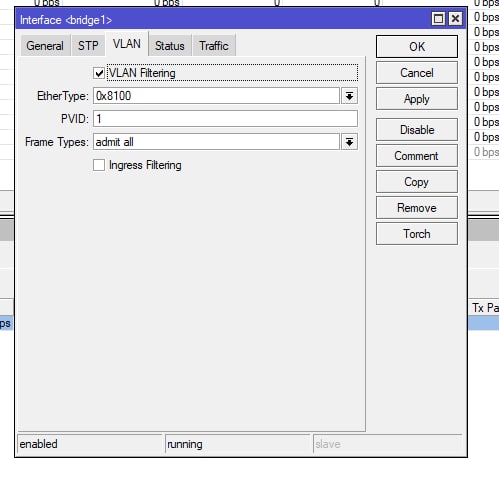Remove the bridge1 interface
The width and height of the screenshot is (499, 502).
pyautogui.click(x=417, y=208)
